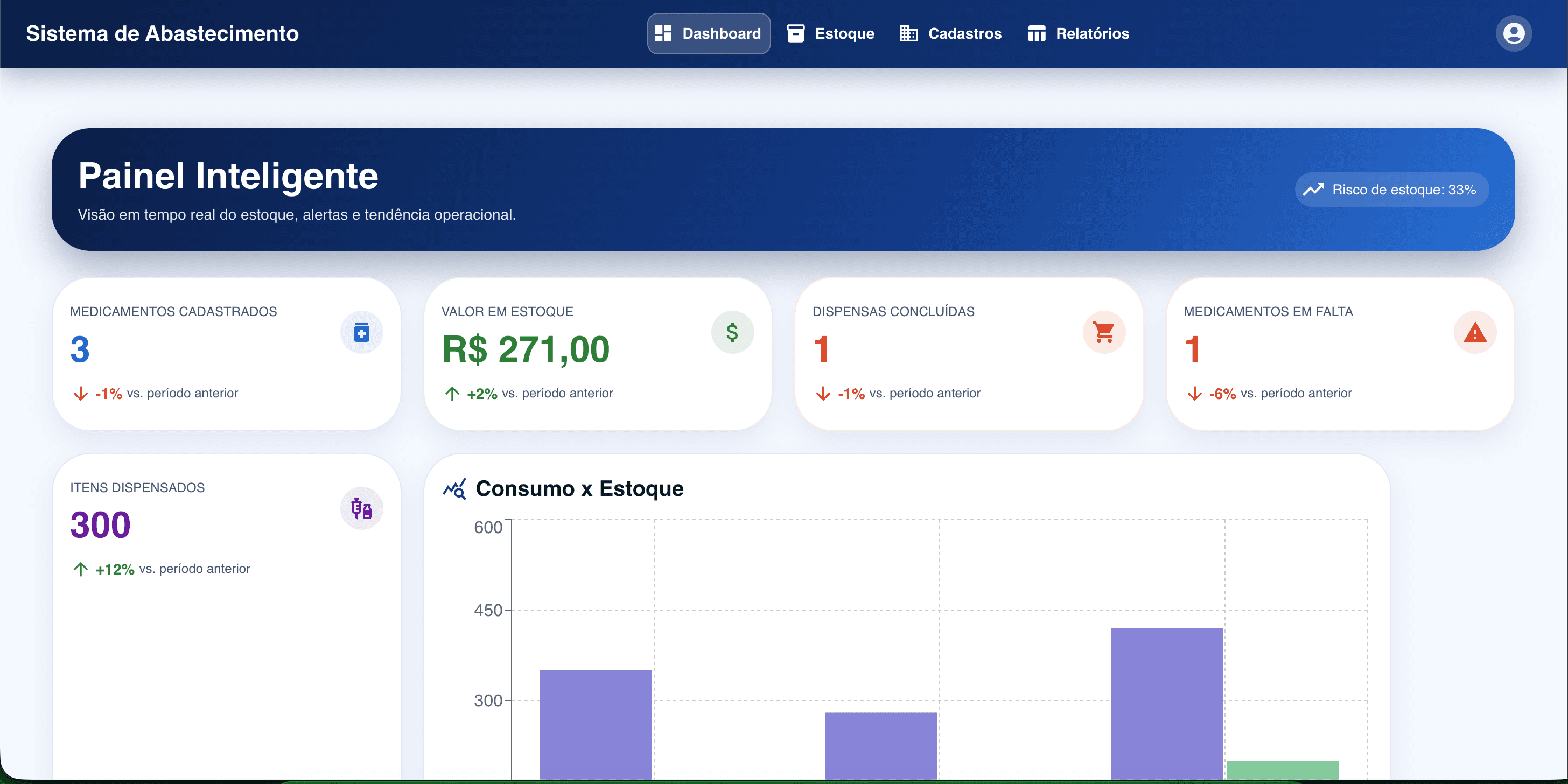The width and height of the screenshot is (1568, 784).
Task: Open the user account avatar icon
Action: click(x=1513, y=33)
